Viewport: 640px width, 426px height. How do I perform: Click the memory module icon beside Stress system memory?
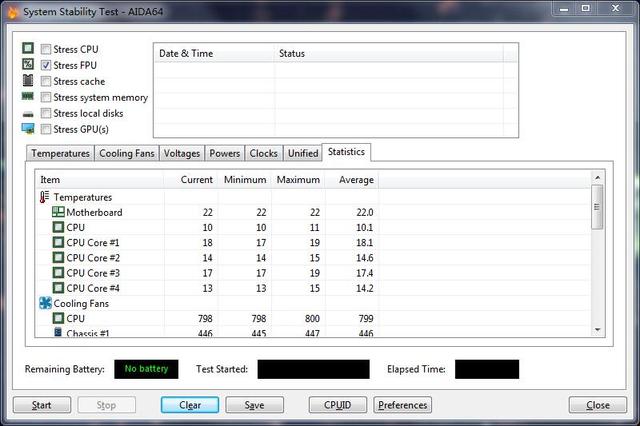click(28, 96)
